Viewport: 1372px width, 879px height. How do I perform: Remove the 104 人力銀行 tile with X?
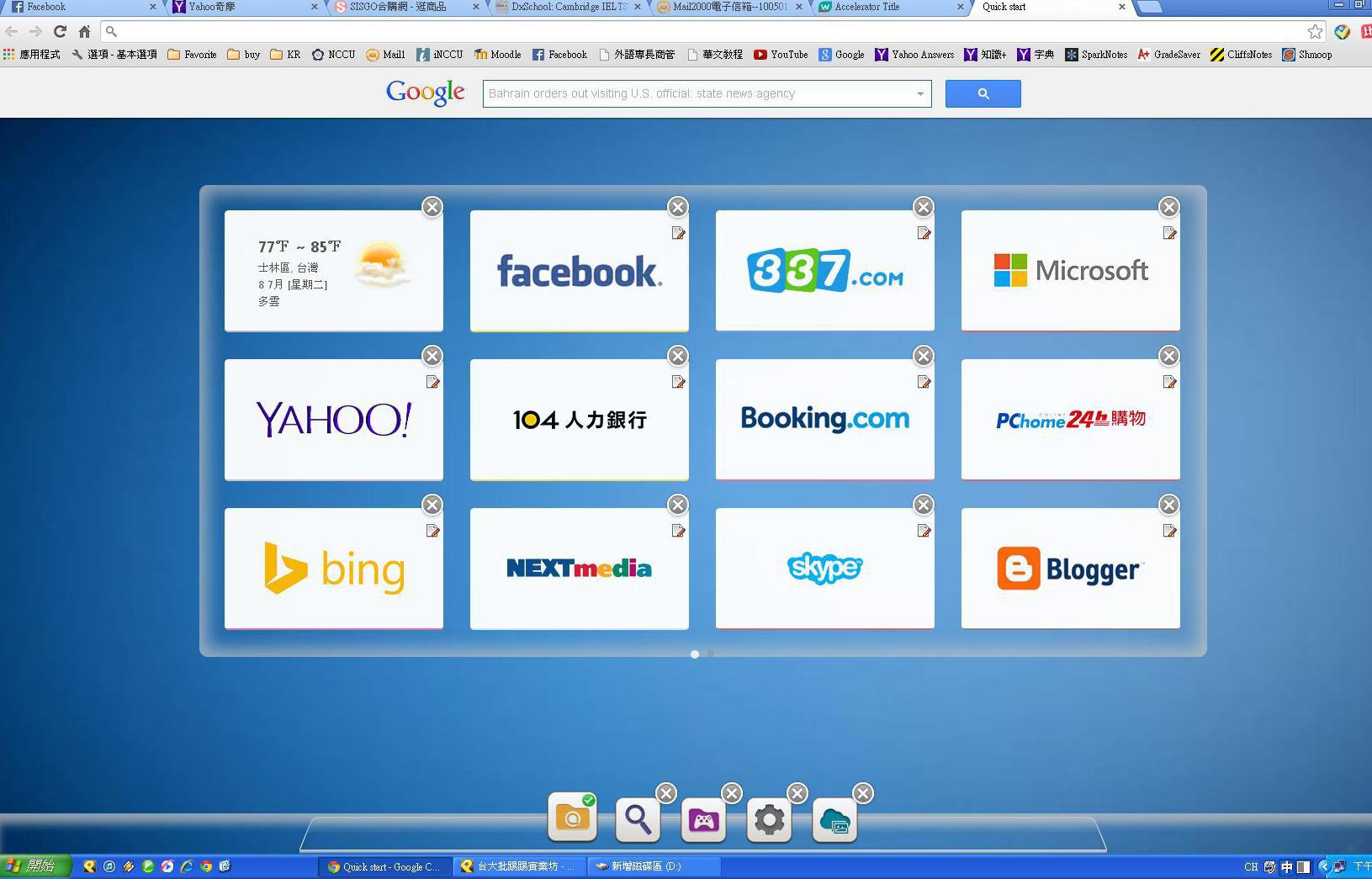coord(678,356)
